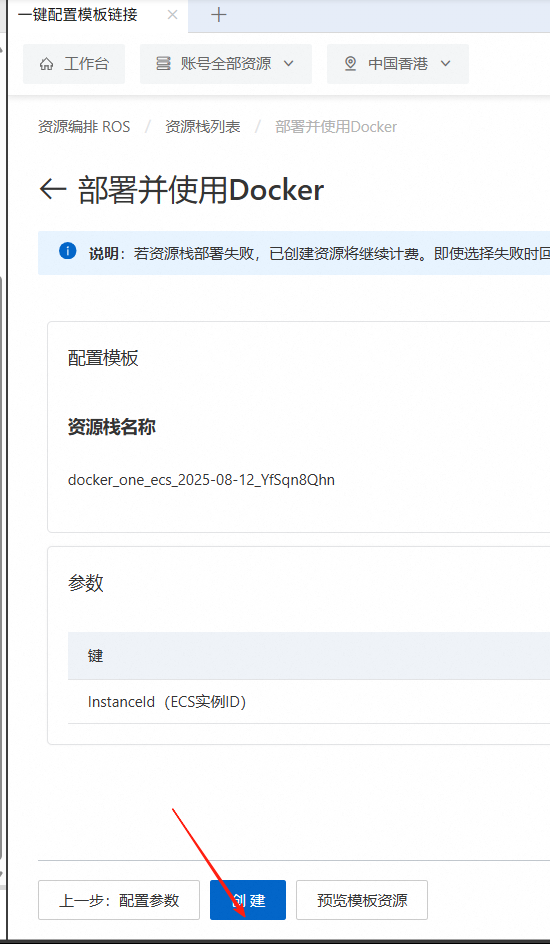Screen dimensions: 550x944
Task: Click the blue 创建 button
Action: pyautogui.click(x=248, y=900)
